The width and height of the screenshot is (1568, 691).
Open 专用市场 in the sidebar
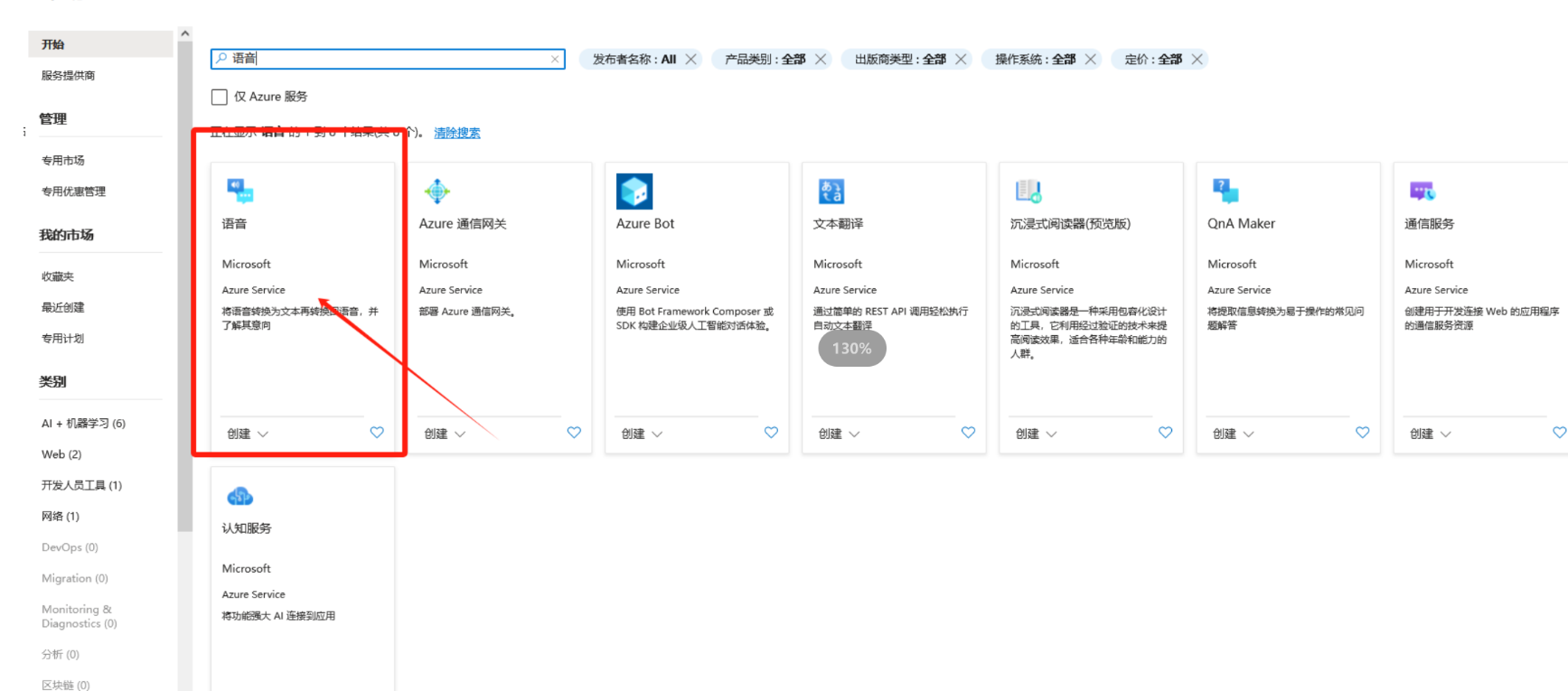[62, 160]
